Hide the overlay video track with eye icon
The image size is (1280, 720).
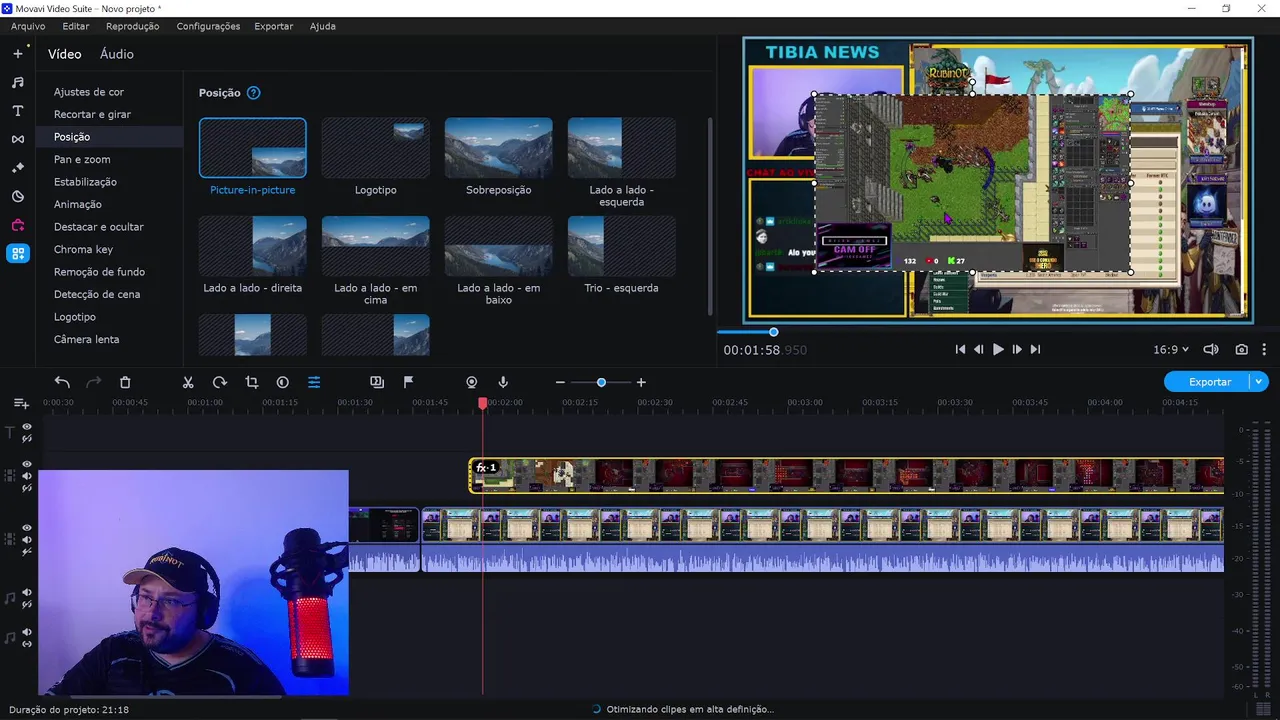pyautogui.click(x=27, y=464)
